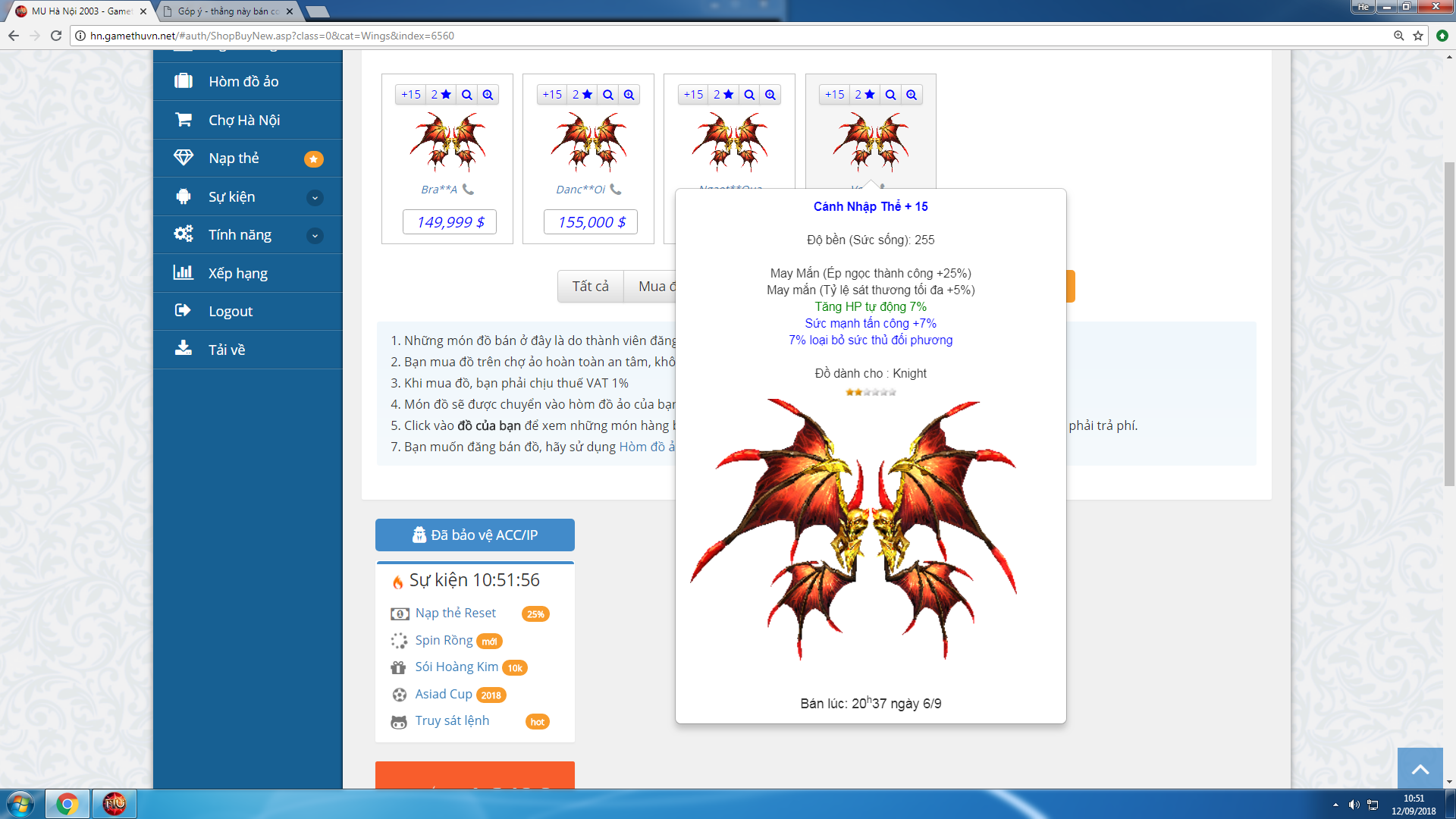This screenshot has height=819, width=1456.
Task: Click the download icon beside Tải về
Action: coord(183,348)
